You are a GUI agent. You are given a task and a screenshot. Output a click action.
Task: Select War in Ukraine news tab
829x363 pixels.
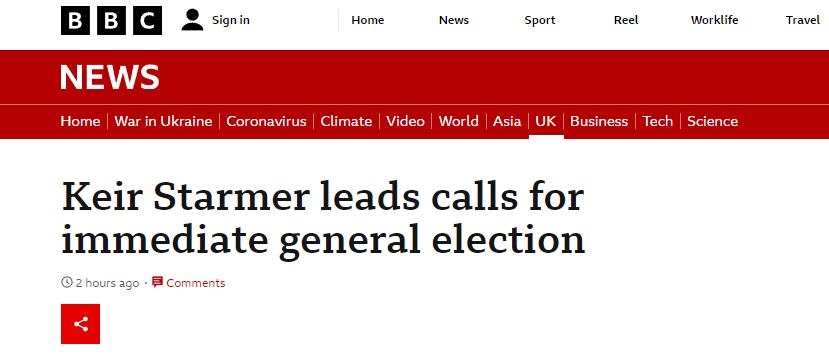163,122
